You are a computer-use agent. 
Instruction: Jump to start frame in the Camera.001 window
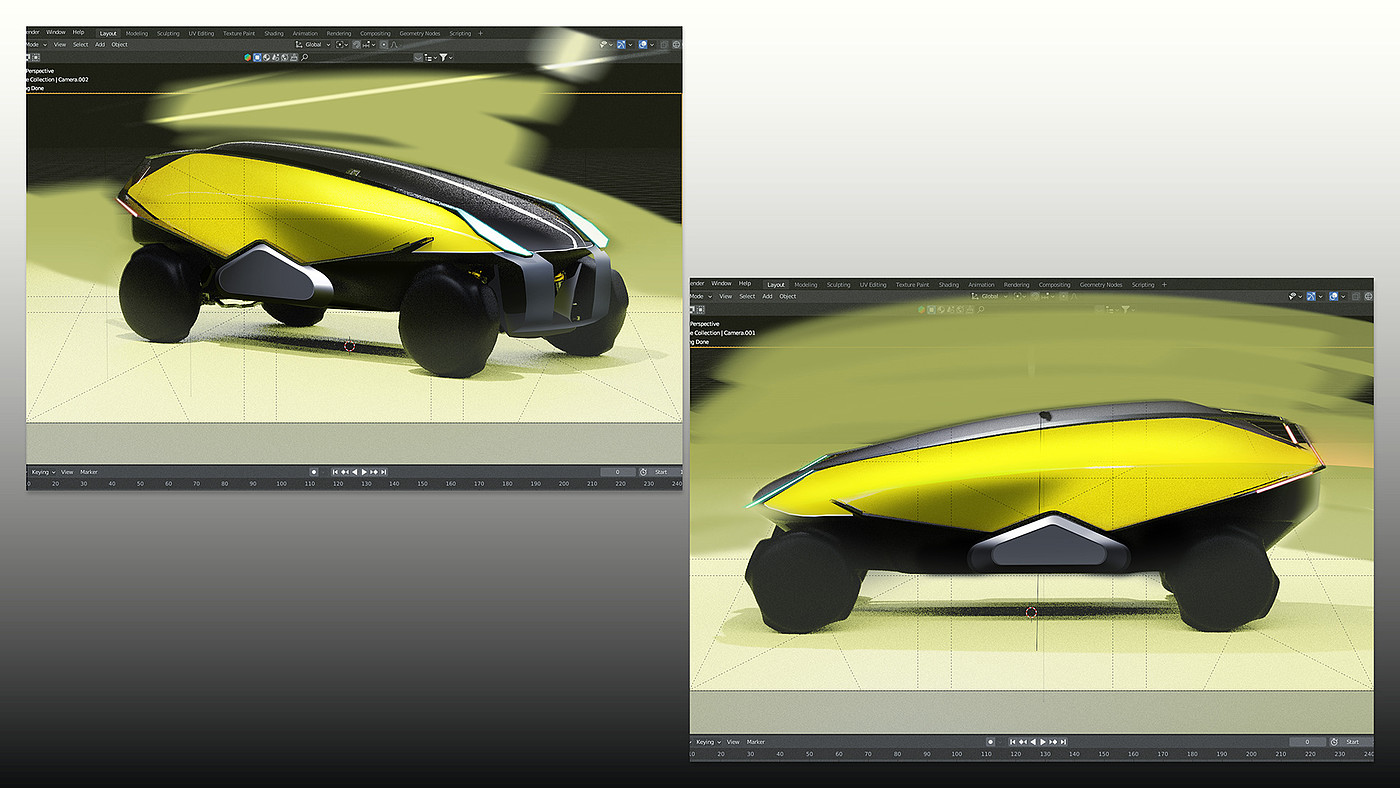pos(1013,742)
